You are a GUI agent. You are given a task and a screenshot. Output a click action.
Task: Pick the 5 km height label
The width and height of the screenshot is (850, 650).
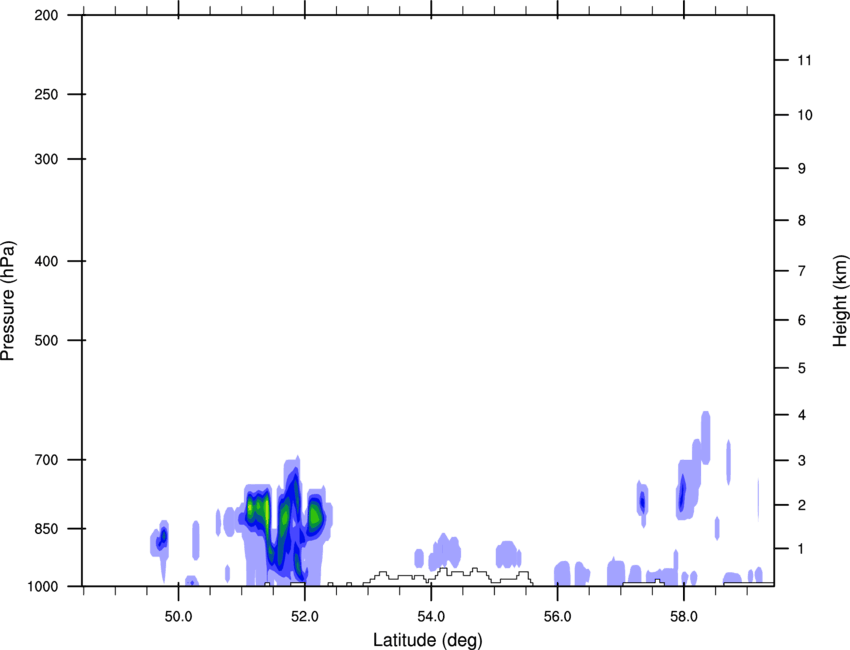pyautogui.click(x=802, y=369)
